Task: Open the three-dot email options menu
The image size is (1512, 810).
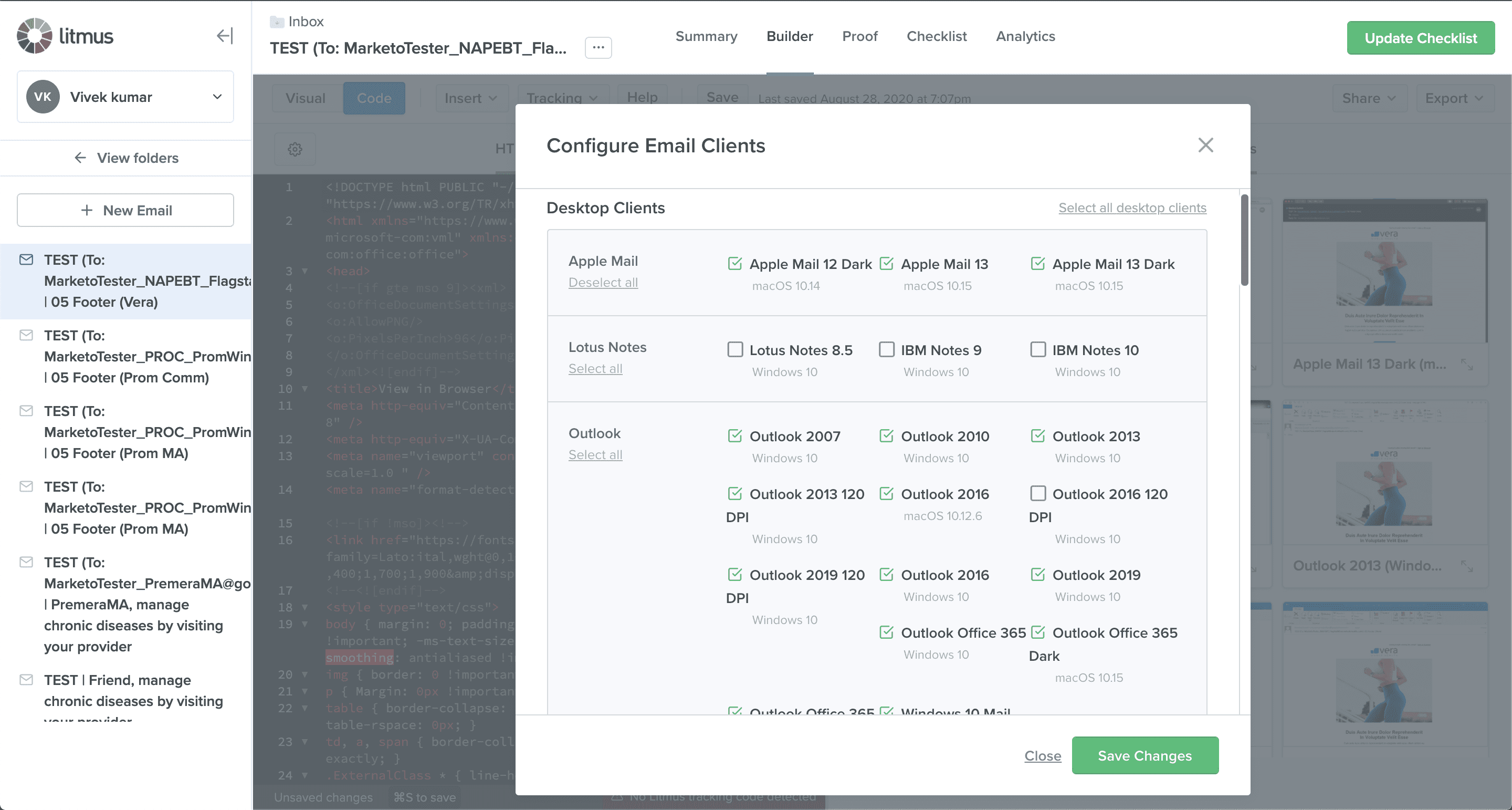Action: (598, 48)
